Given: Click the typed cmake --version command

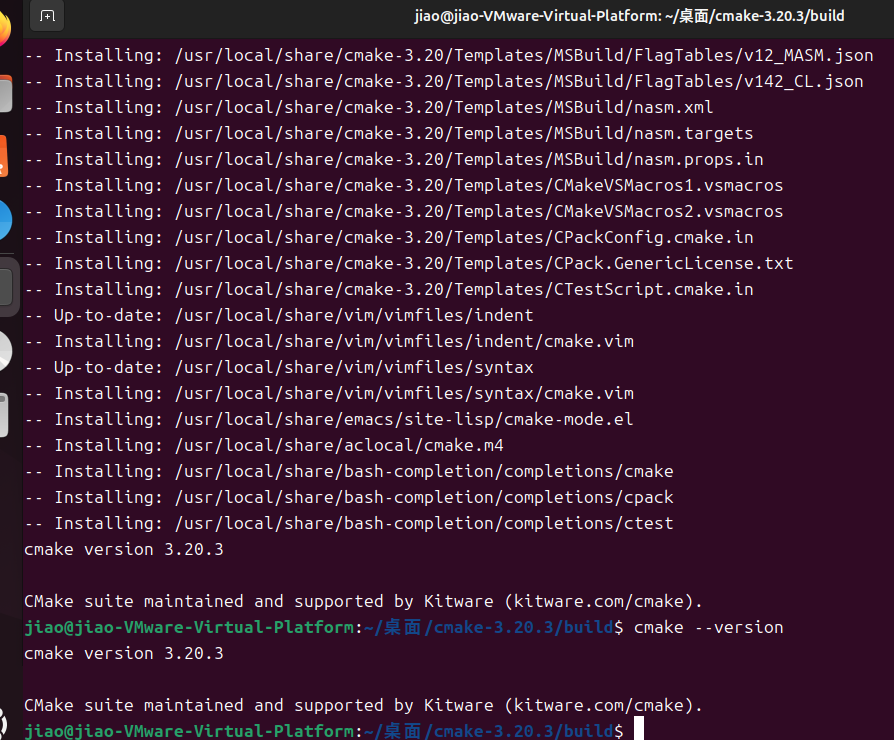Looking at the screenshot, I should point(708,627).
